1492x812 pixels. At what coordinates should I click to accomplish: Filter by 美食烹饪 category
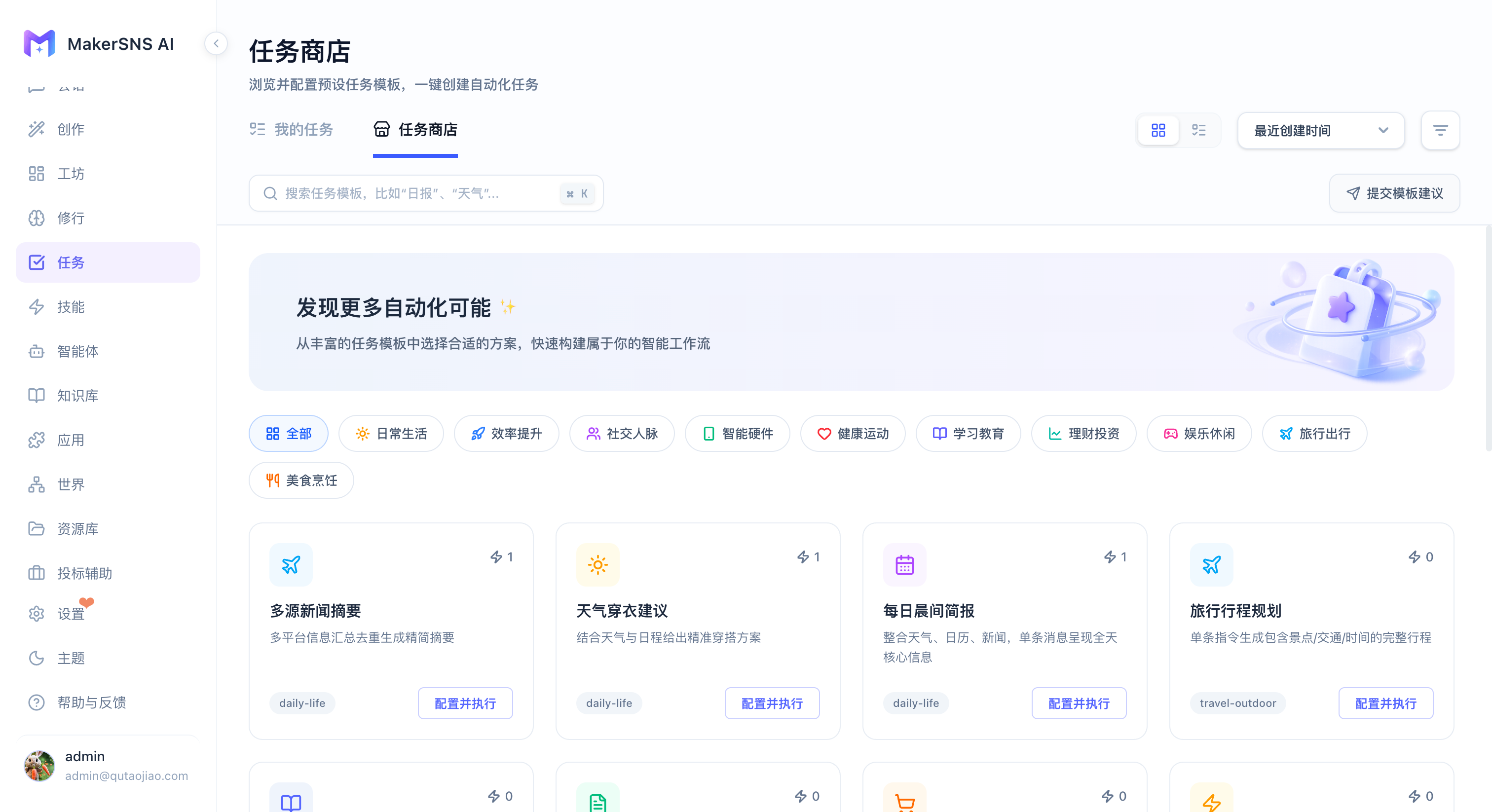coord(301,480)
